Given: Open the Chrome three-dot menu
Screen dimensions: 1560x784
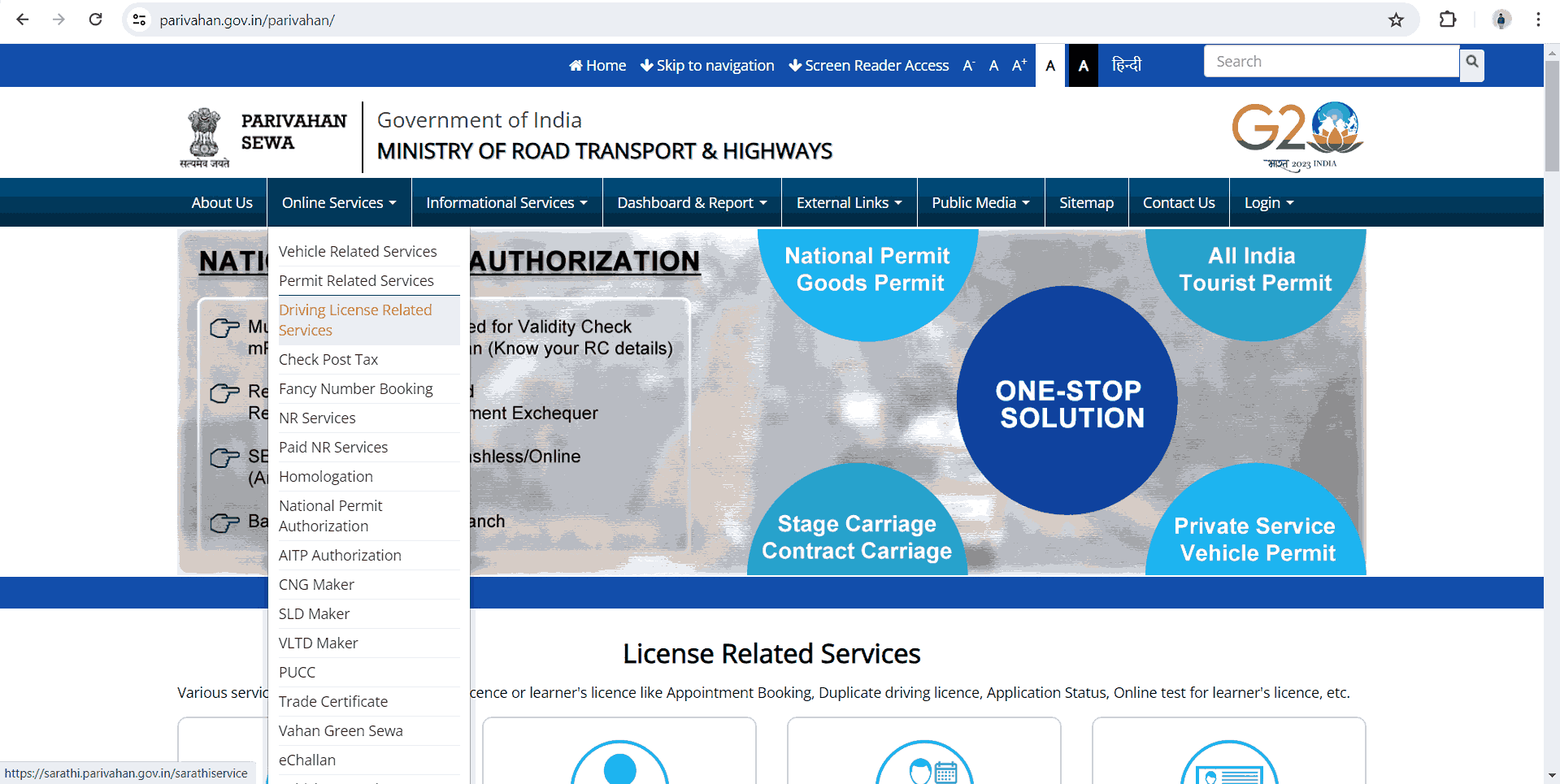Looking at the screenshot, I should point(1538,19).
